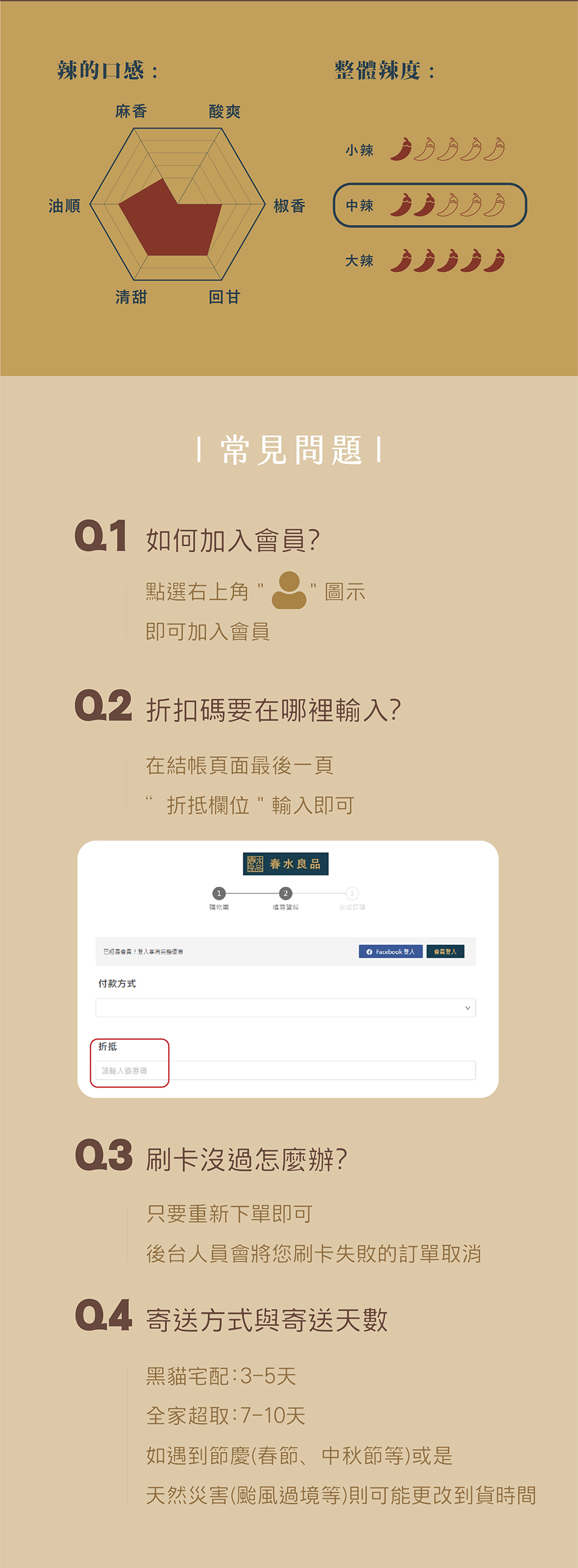Viewport: 578px width, 1568px height.
Task: Choose the 大辣 spice level label
Action: 359,261
